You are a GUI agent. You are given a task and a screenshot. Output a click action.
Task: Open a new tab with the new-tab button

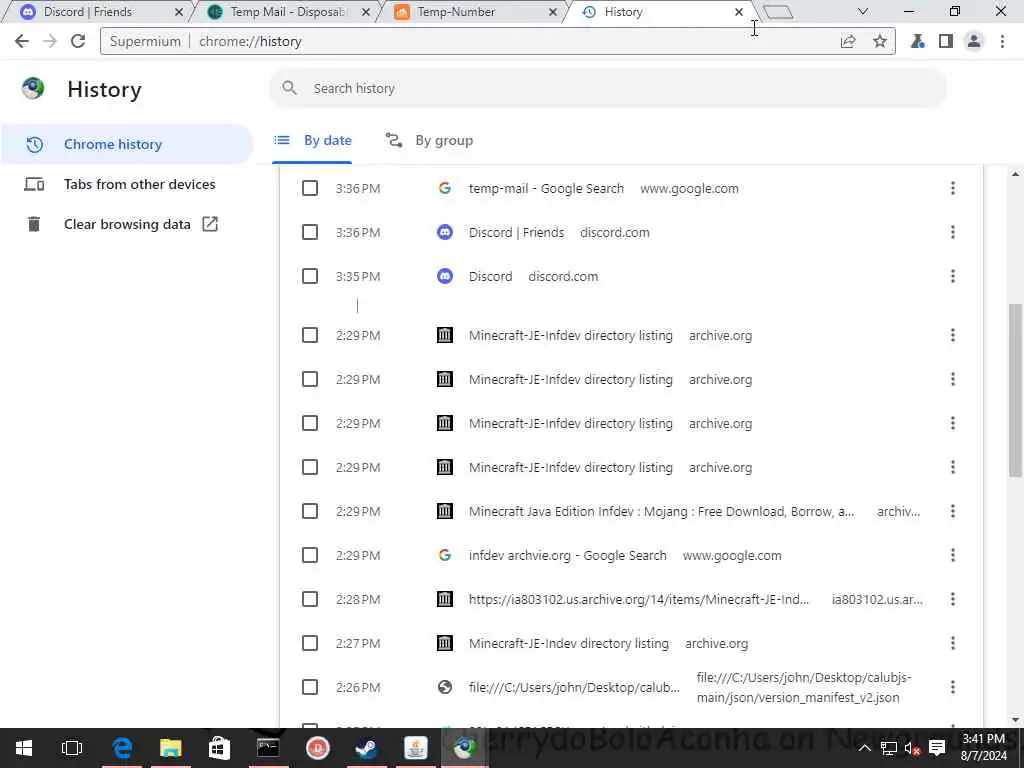[778, 12]
